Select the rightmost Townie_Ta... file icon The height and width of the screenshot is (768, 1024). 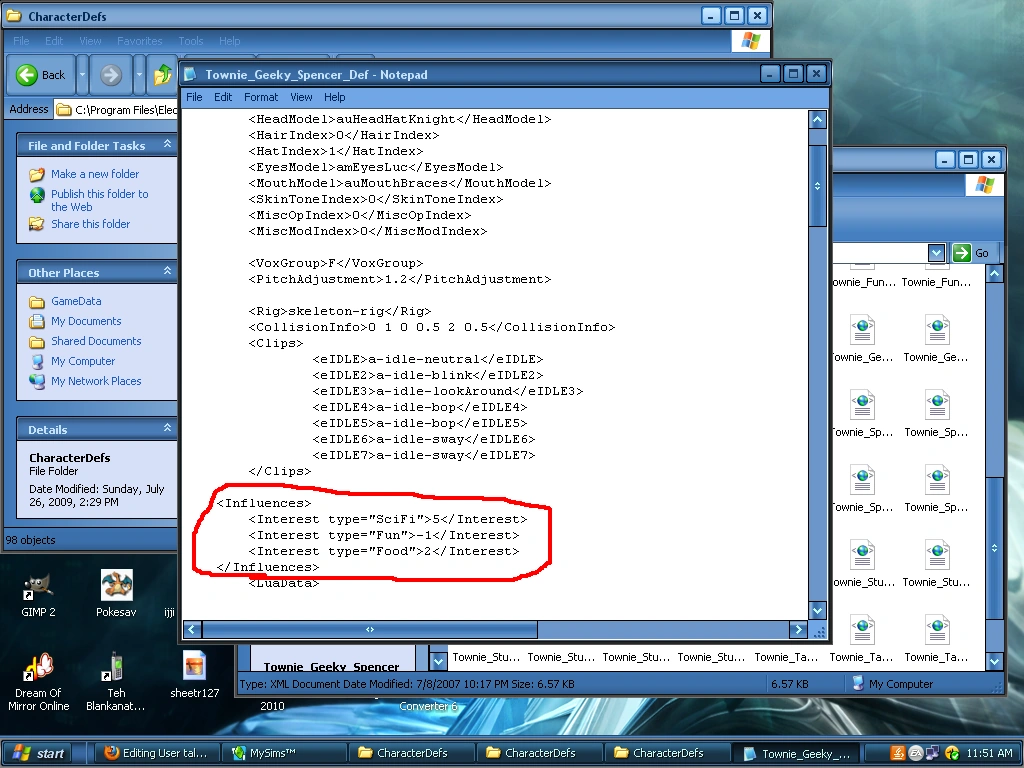click(937, 630)
